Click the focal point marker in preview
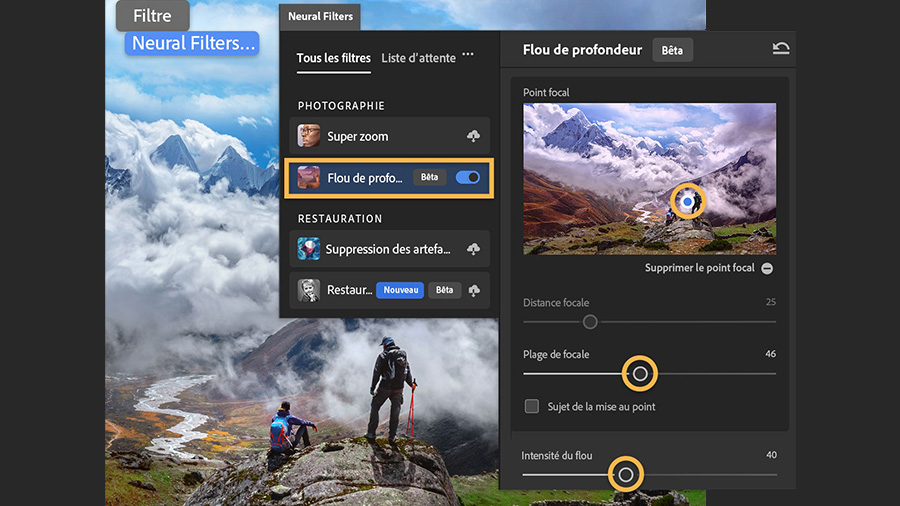 tap(687, 201)
